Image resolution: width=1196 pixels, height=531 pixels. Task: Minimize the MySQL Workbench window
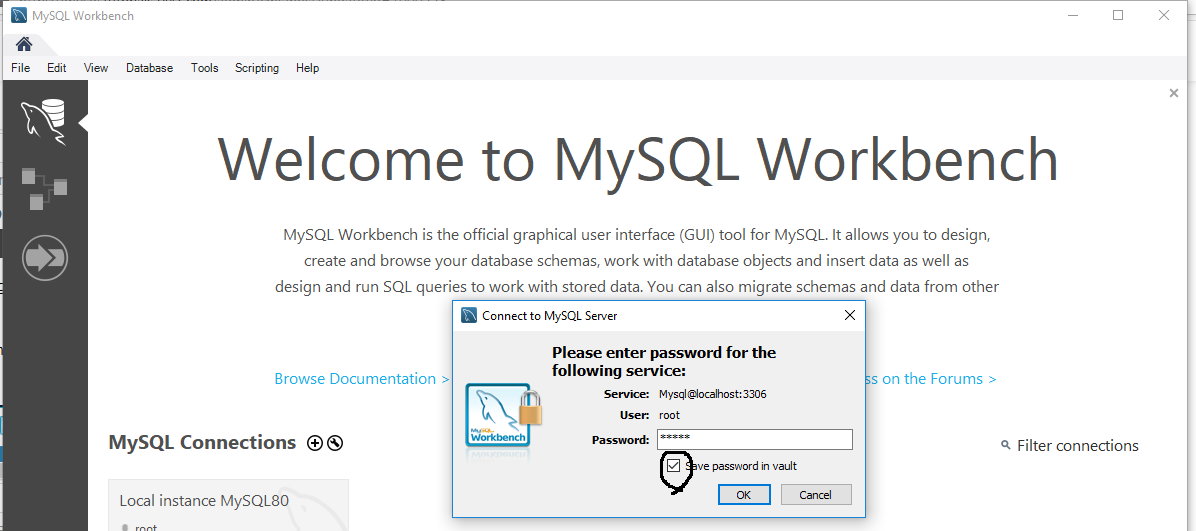(1072, 15)
